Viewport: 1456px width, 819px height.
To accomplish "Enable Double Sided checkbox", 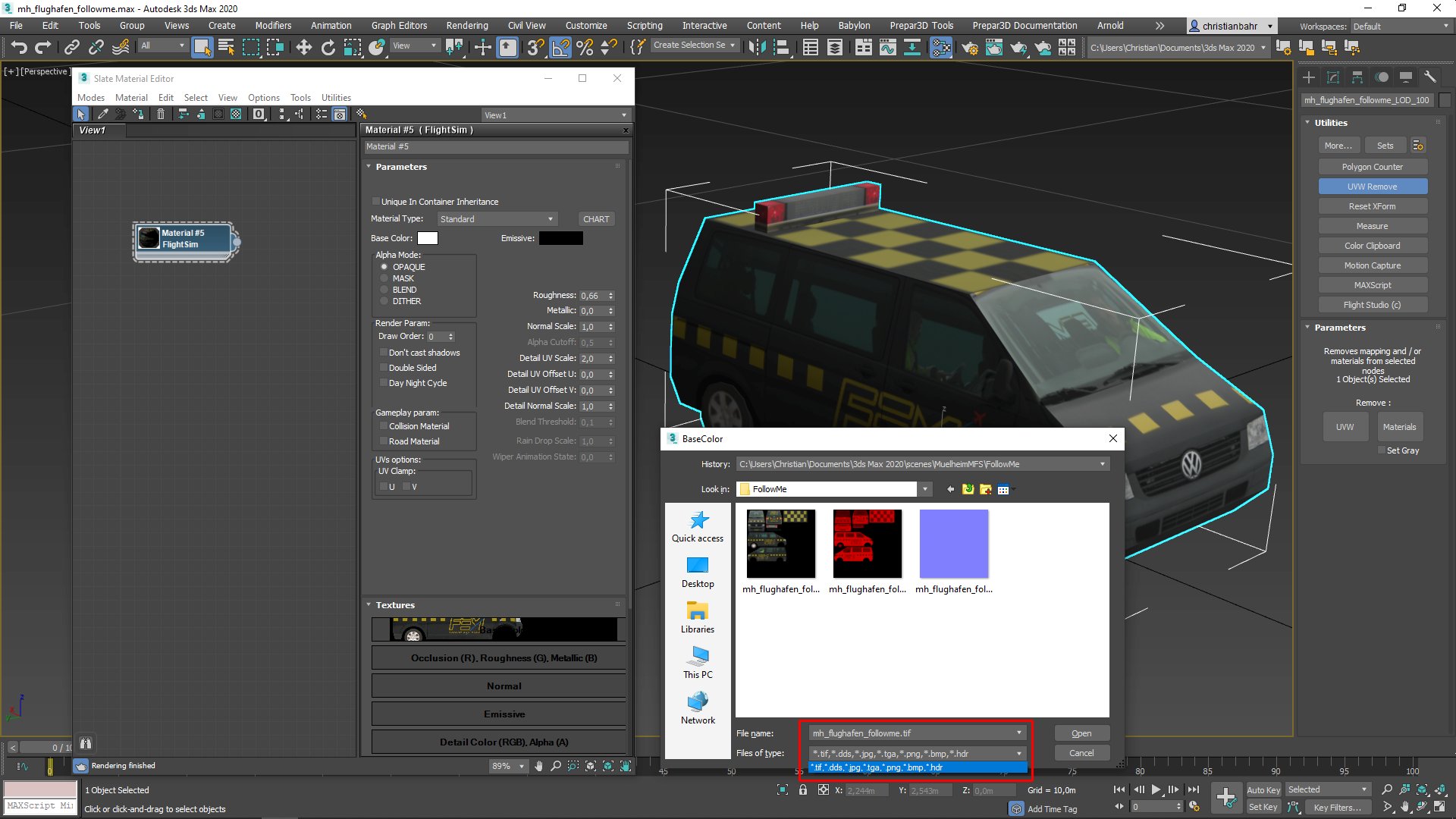I will (384, 368).
